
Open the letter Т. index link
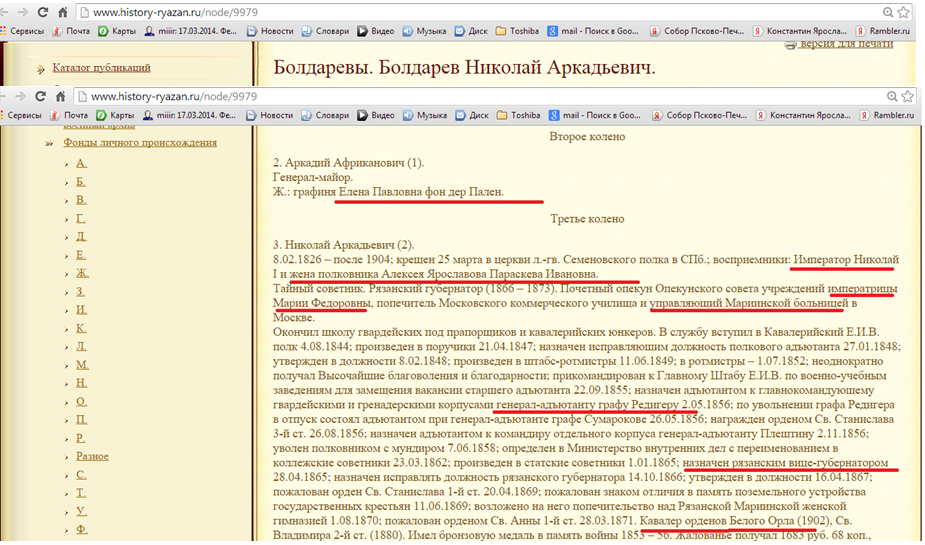click(x=81, y=493)
